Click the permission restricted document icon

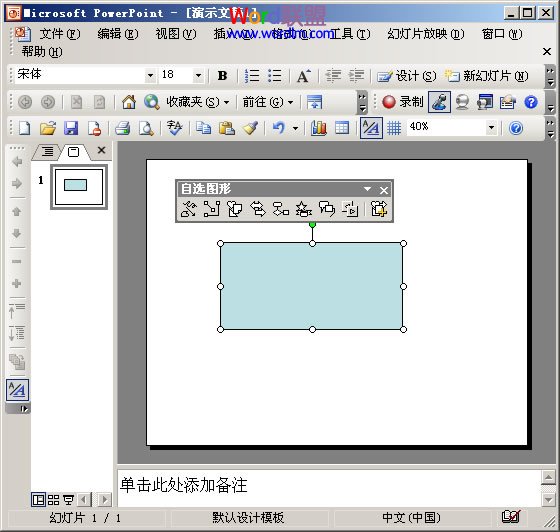tap(95, 128)
